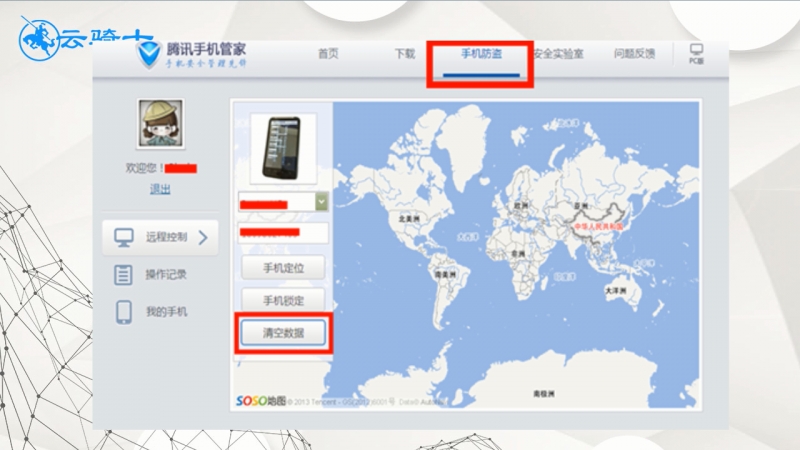
Task: Open 操作记录 in the sidebar
Action: [166, 274]
